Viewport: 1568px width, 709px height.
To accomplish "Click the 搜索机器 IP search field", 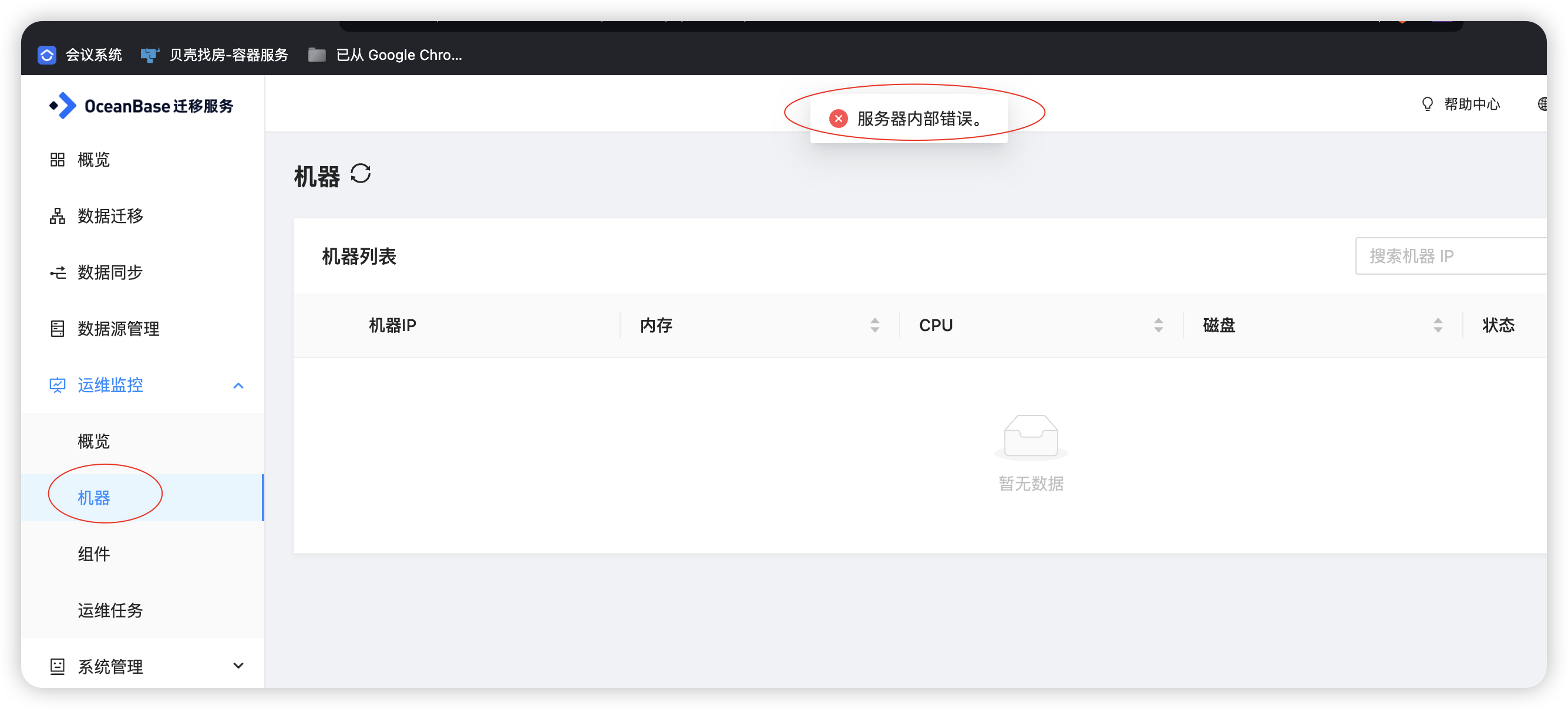I will (1451, 256).
